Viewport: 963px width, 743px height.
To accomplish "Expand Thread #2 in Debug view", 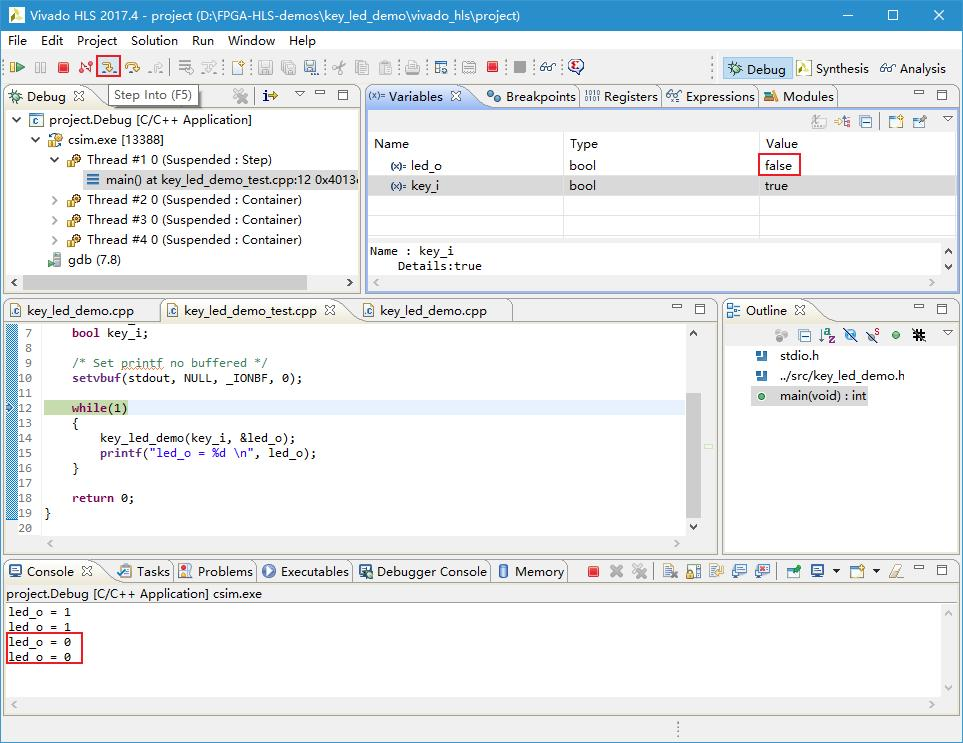I will tap(55, 200).
